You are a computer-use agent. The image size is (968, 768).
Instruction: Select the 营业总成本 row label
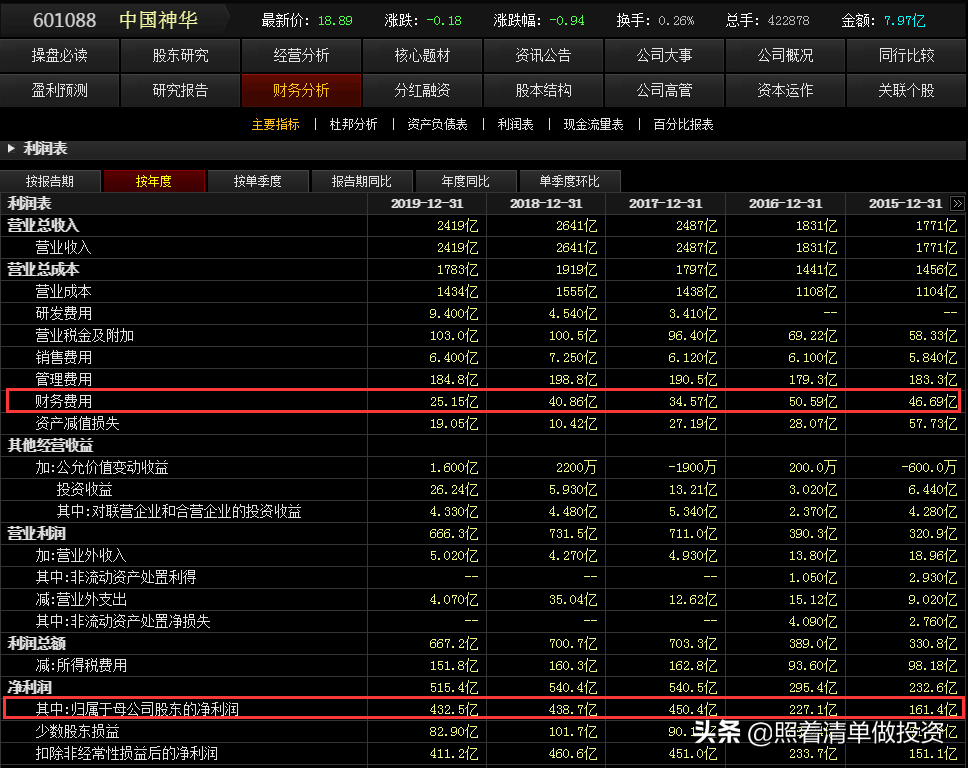43,270
